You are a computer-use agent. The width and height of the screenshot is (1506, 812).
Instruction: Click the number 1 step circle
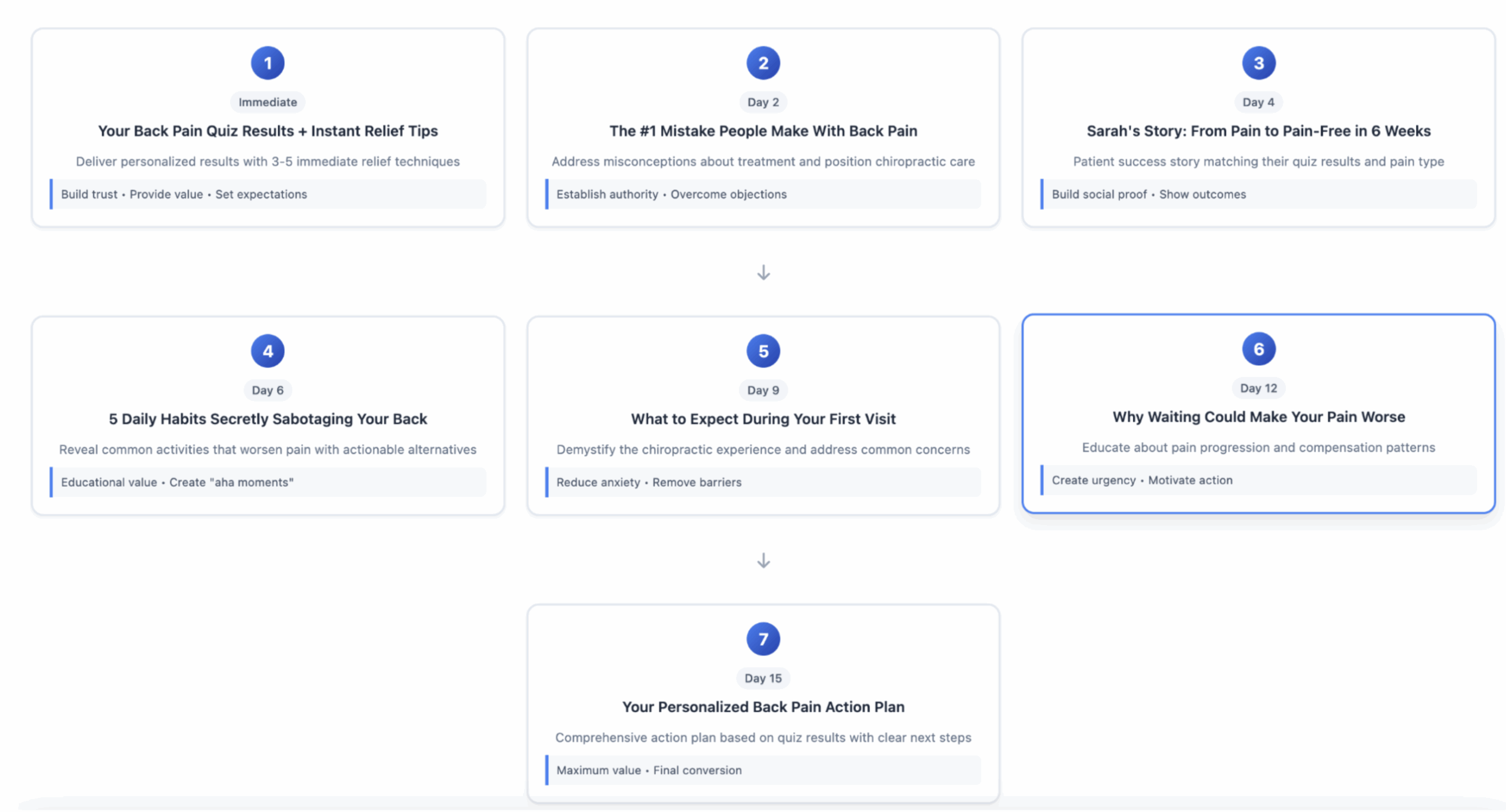(x=268, y=63)
